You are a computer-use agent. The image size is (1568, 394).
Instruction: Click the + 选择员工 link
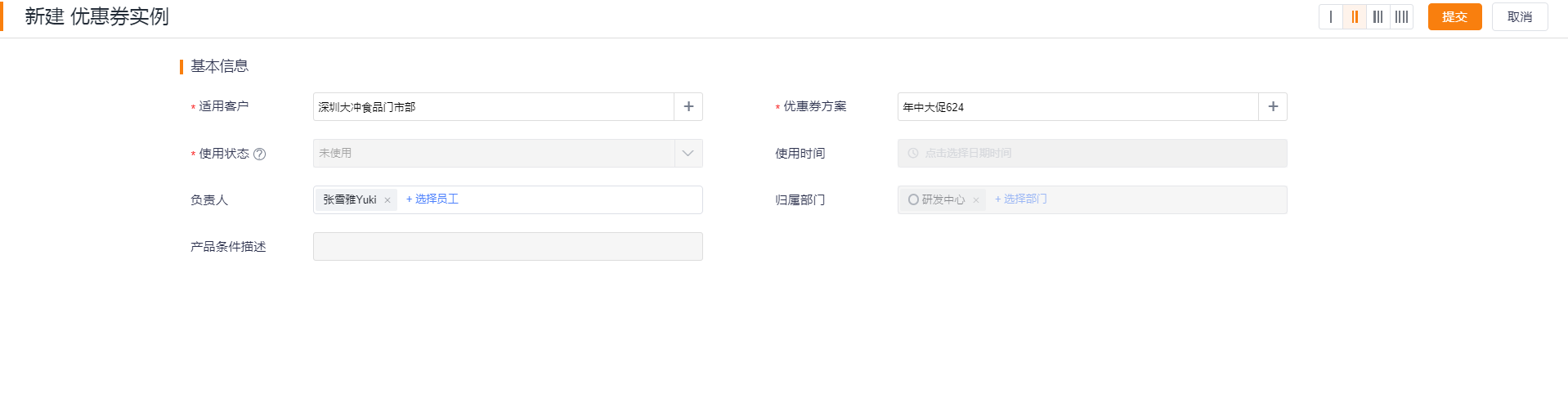[x=432, y=199]
